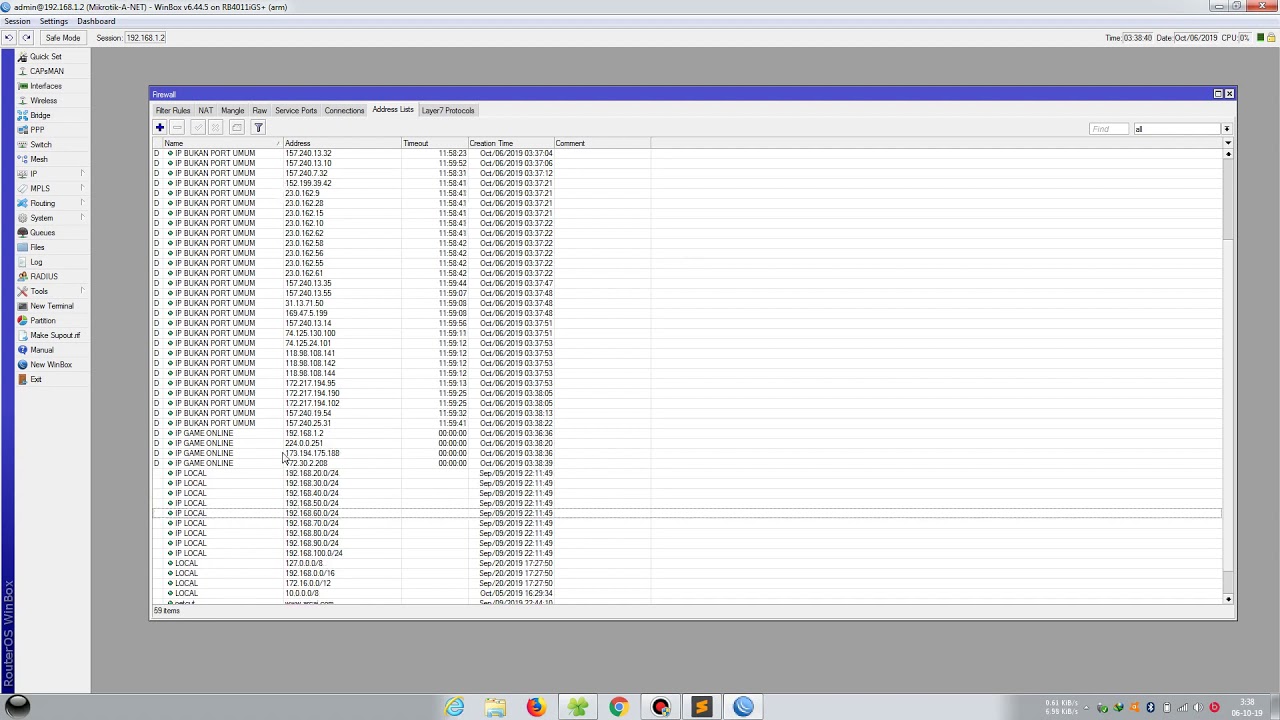Open PPP from the sidebar
The width and height of the screenshot is (1280, 720).
pos(37,130)
